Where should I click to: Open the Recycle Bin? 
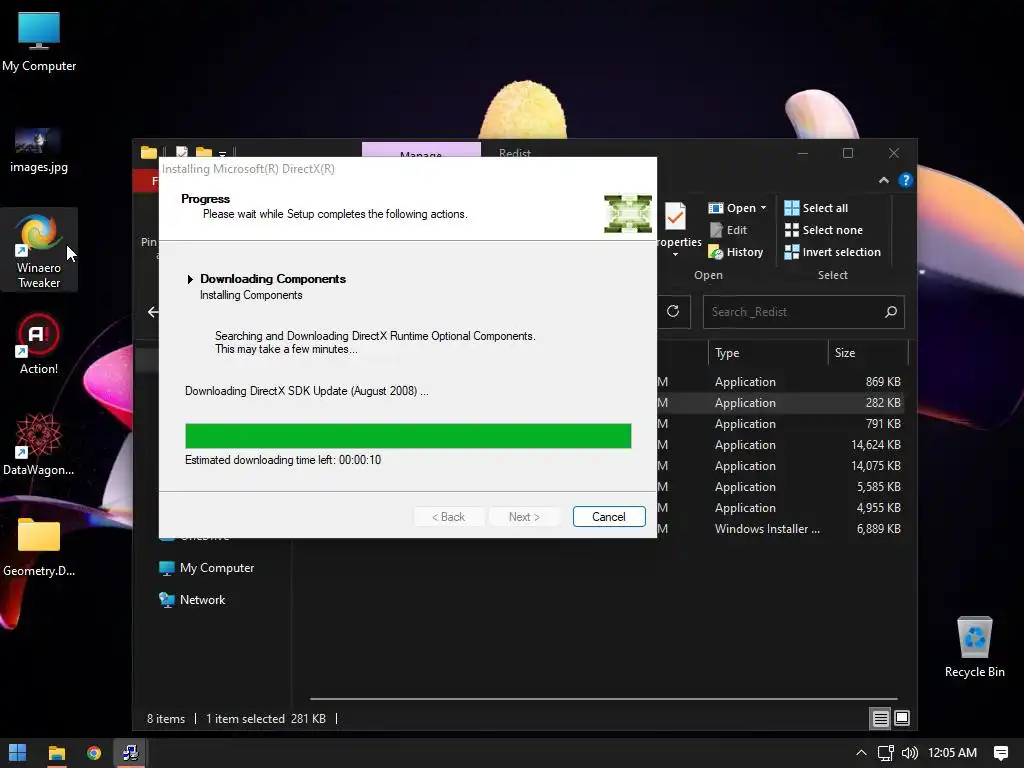[x=974, y=647]
